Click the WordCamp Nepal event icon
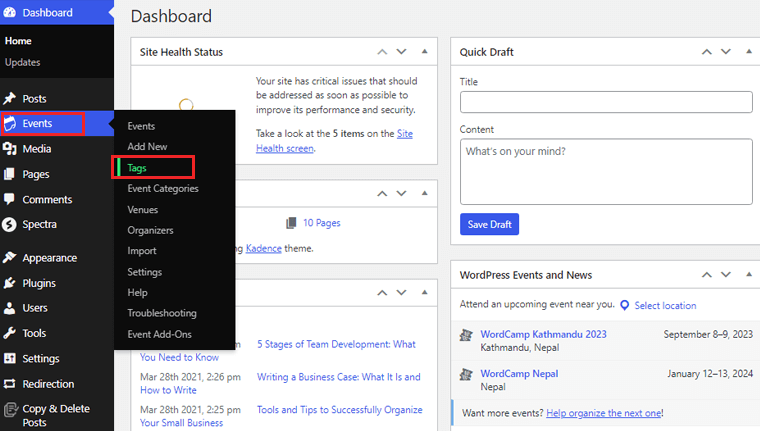 (x=466, y=374)
